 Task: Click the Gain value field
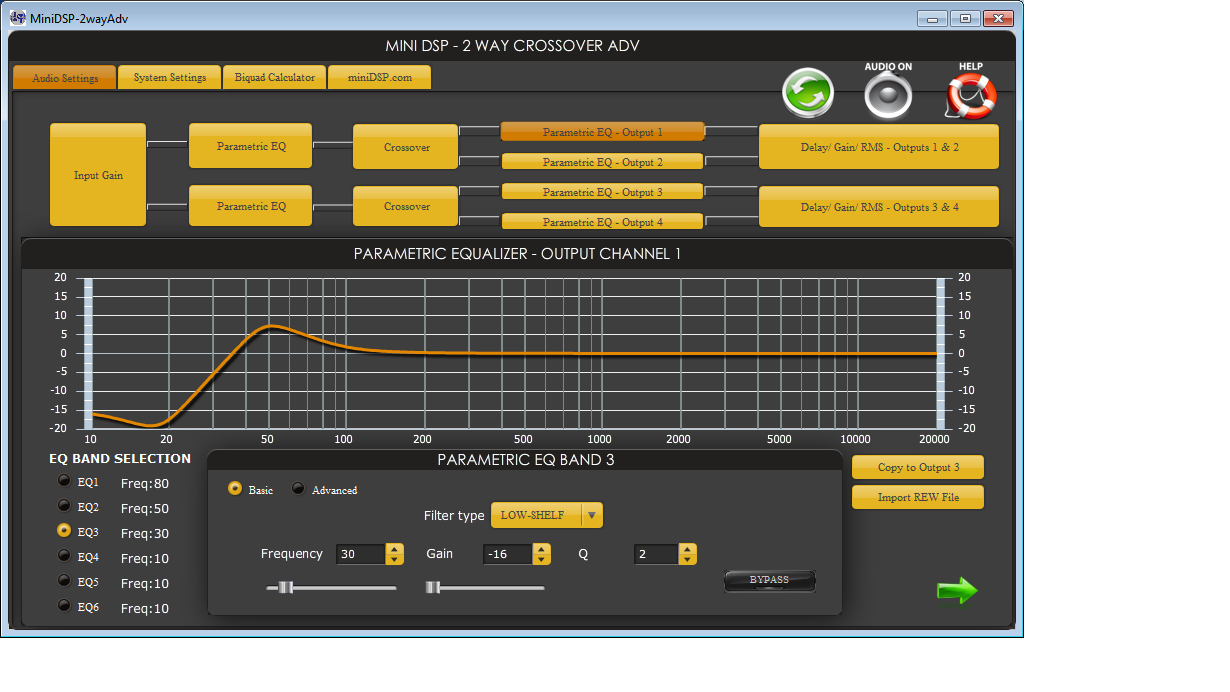click(x=507, y=554)
